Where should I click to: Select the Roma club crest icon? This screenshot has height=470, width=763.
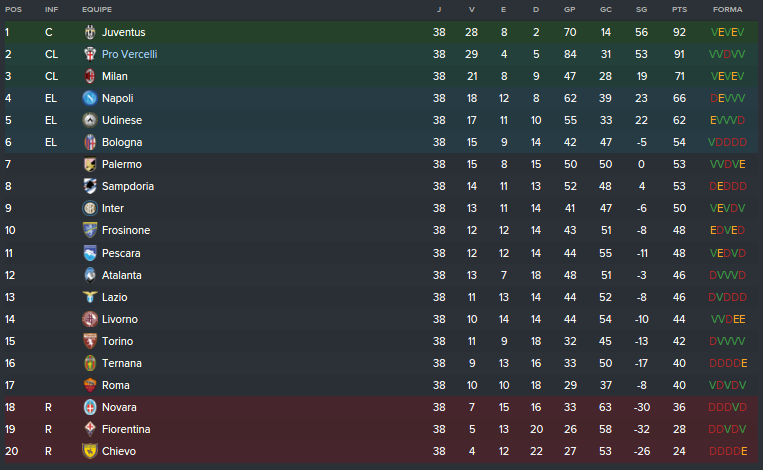click(x=90, y=385)
